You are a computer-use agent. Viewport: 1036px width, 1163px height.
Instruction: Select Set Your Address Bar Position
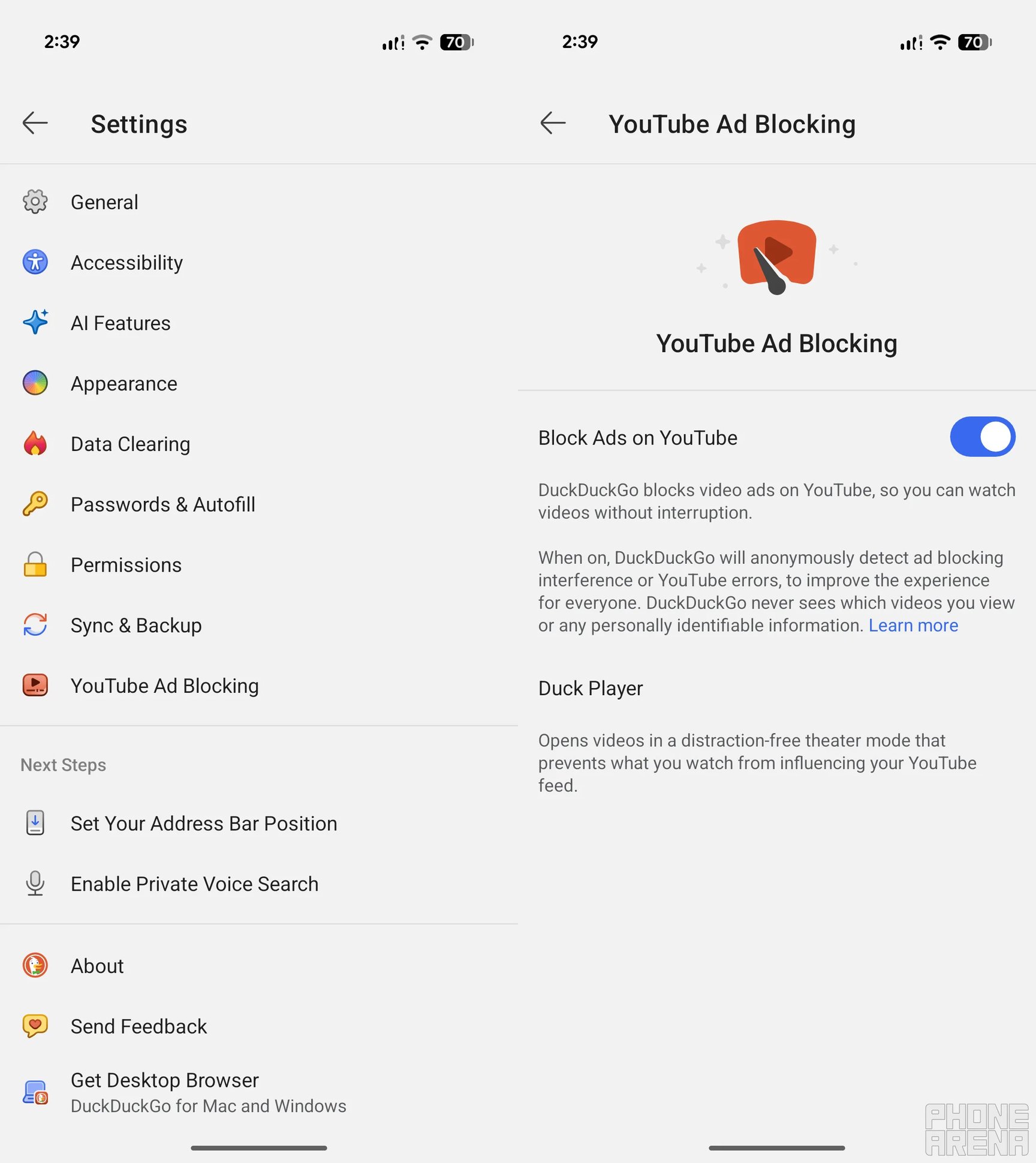[259, 824]
